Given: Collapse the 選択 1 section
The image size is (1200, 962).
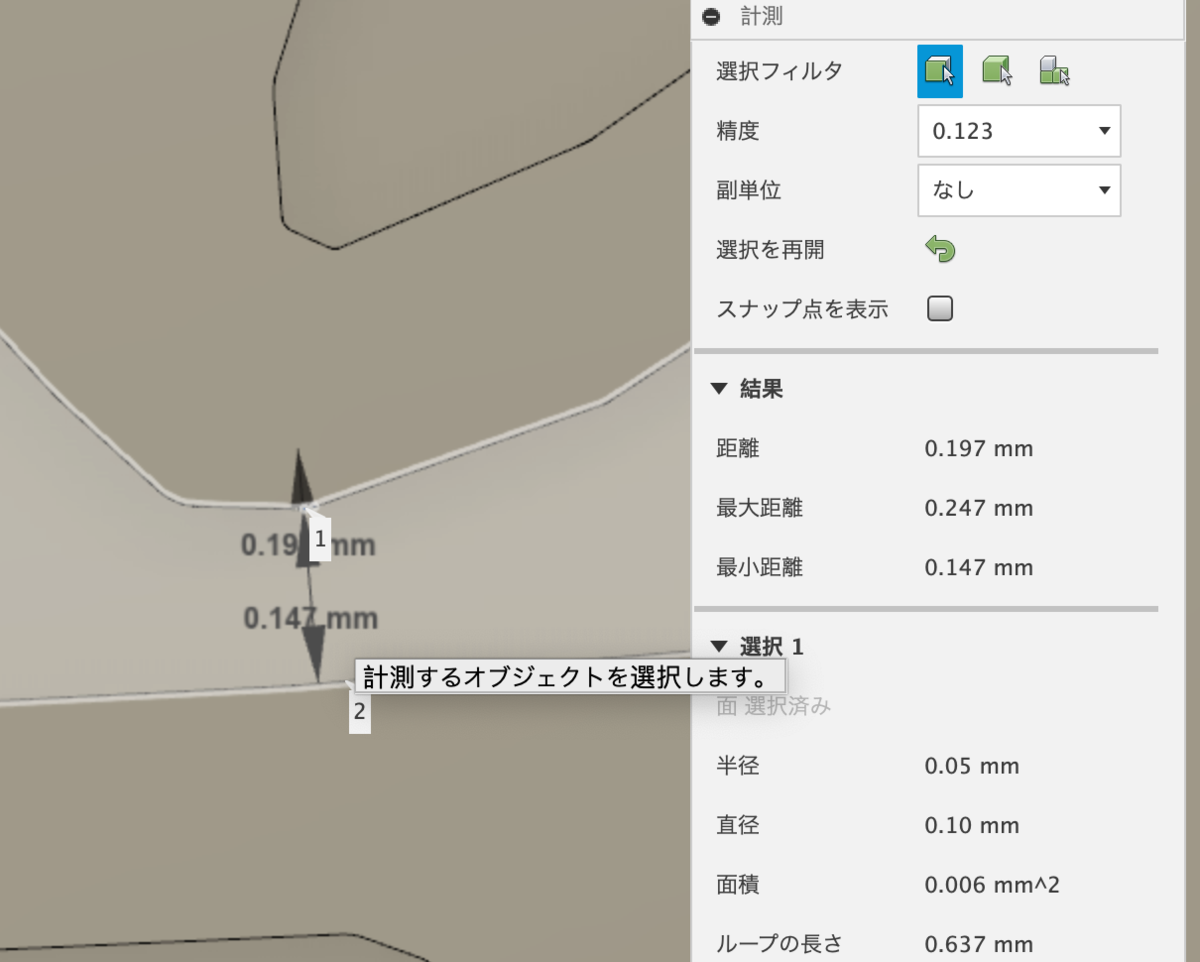Looking at the screenshot, I should pos(718,646).
